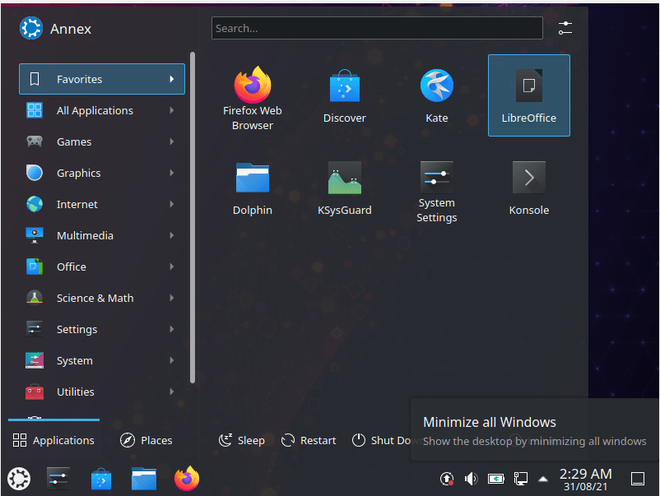This screenshot has height=496, width=660.
Task: Open the battery status tray icon
Action: pyautogui.click(x=496, y=479)
